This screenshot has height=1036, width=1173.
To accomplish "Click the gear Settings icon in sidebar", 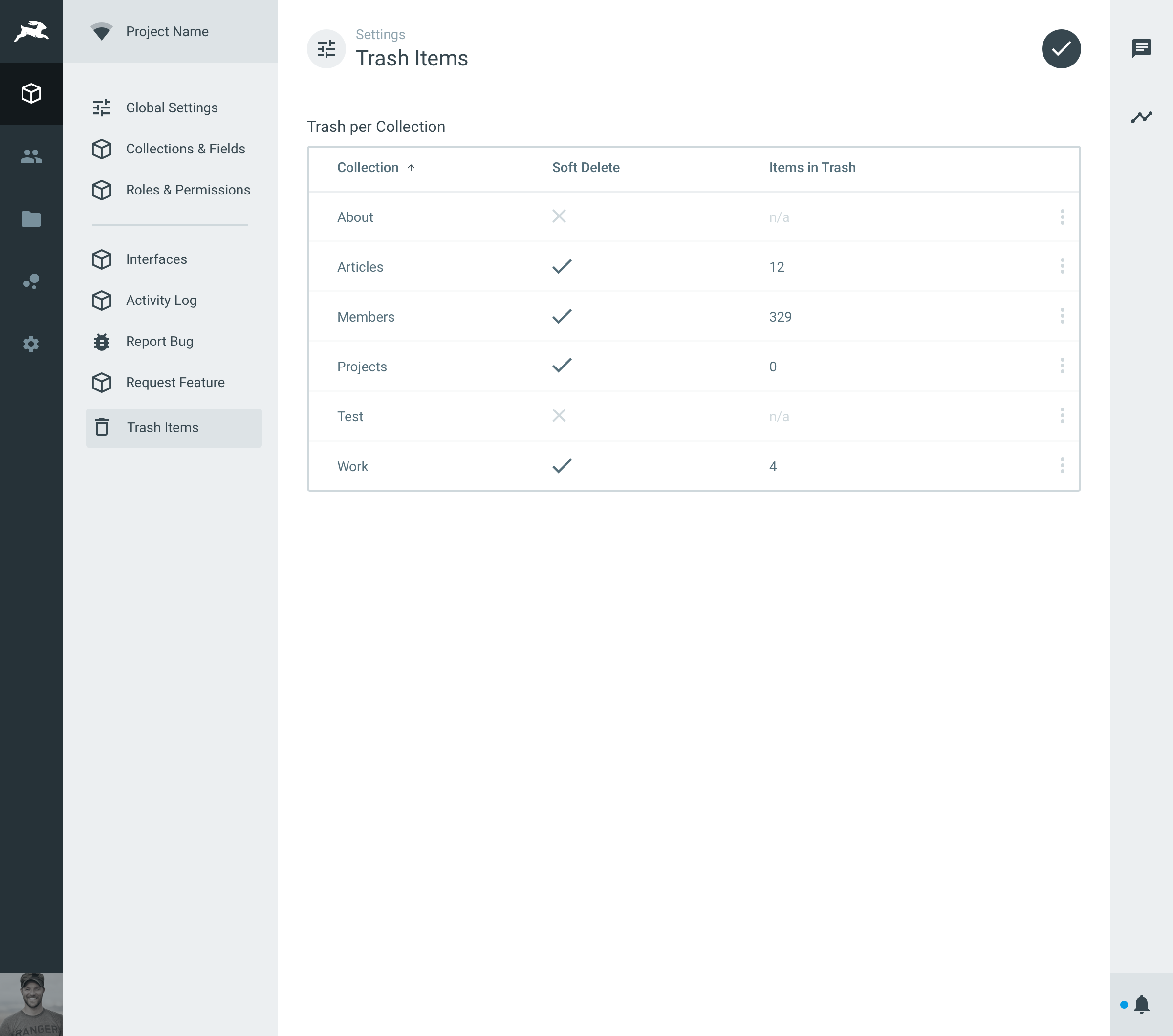I will pos(31,344).
